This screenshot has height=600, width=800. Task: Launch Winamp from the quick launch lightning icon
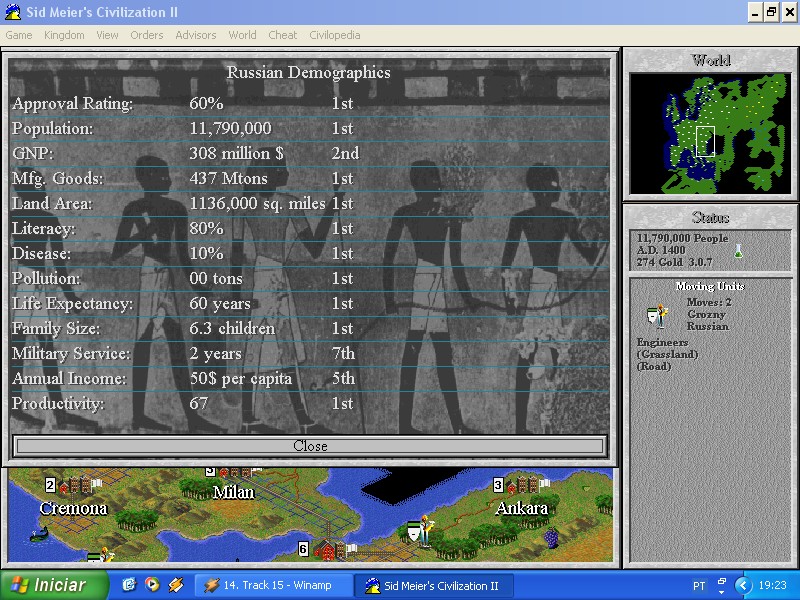coord(176,585)
